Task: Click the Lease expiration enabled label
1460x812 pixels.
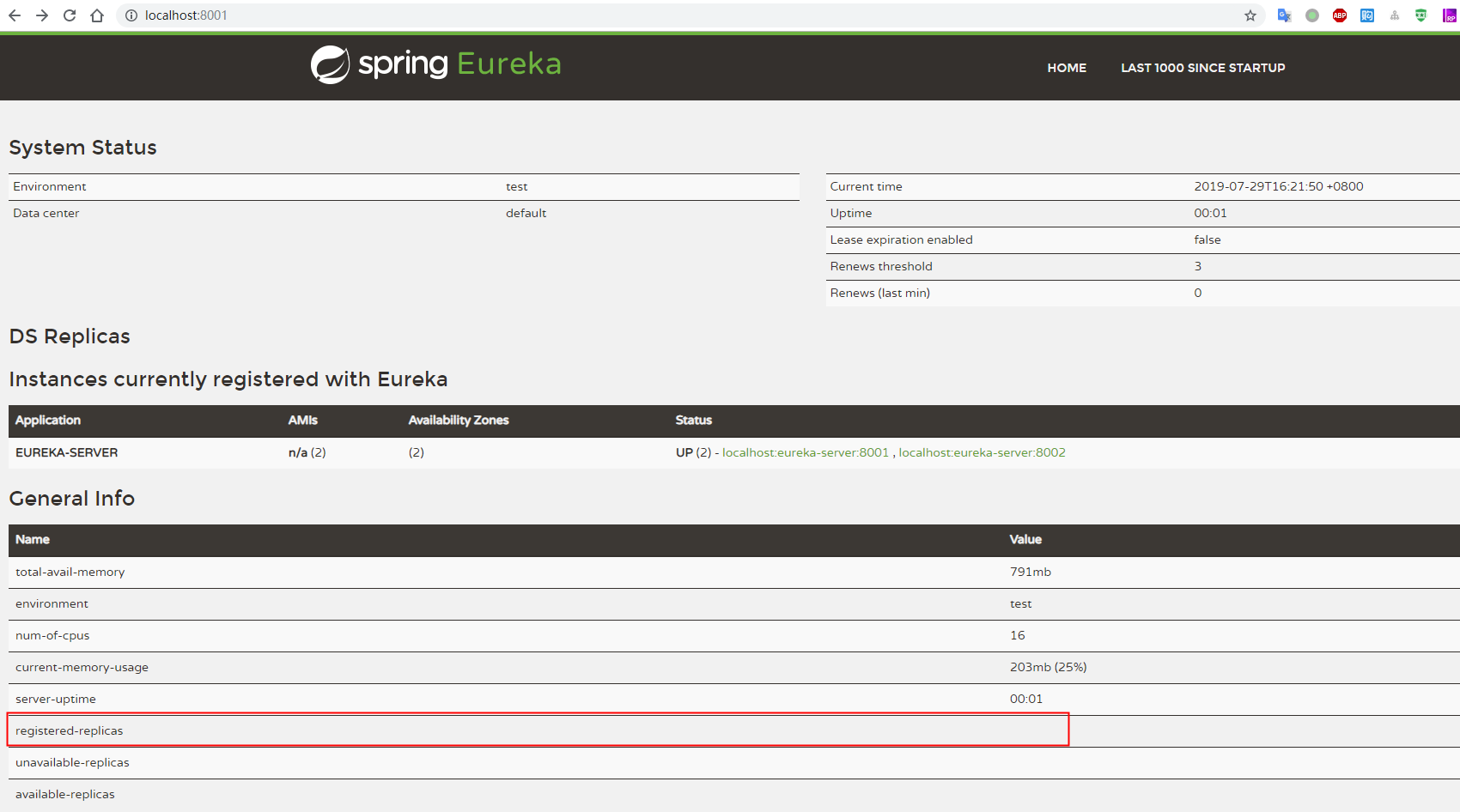Action: (x=901, y=239)
